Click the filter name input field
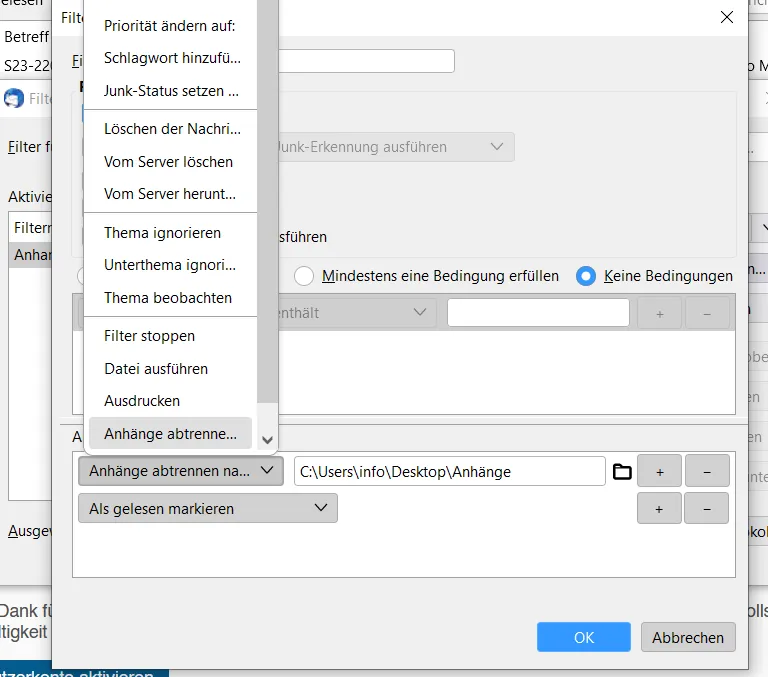 366,61
